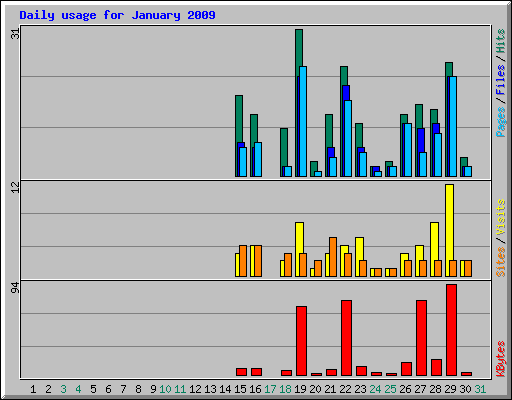Image resolution: width=512 pixels, height=400 pixels.
Task: Click day label '26' on the x-axis
Action: [405, 389]
